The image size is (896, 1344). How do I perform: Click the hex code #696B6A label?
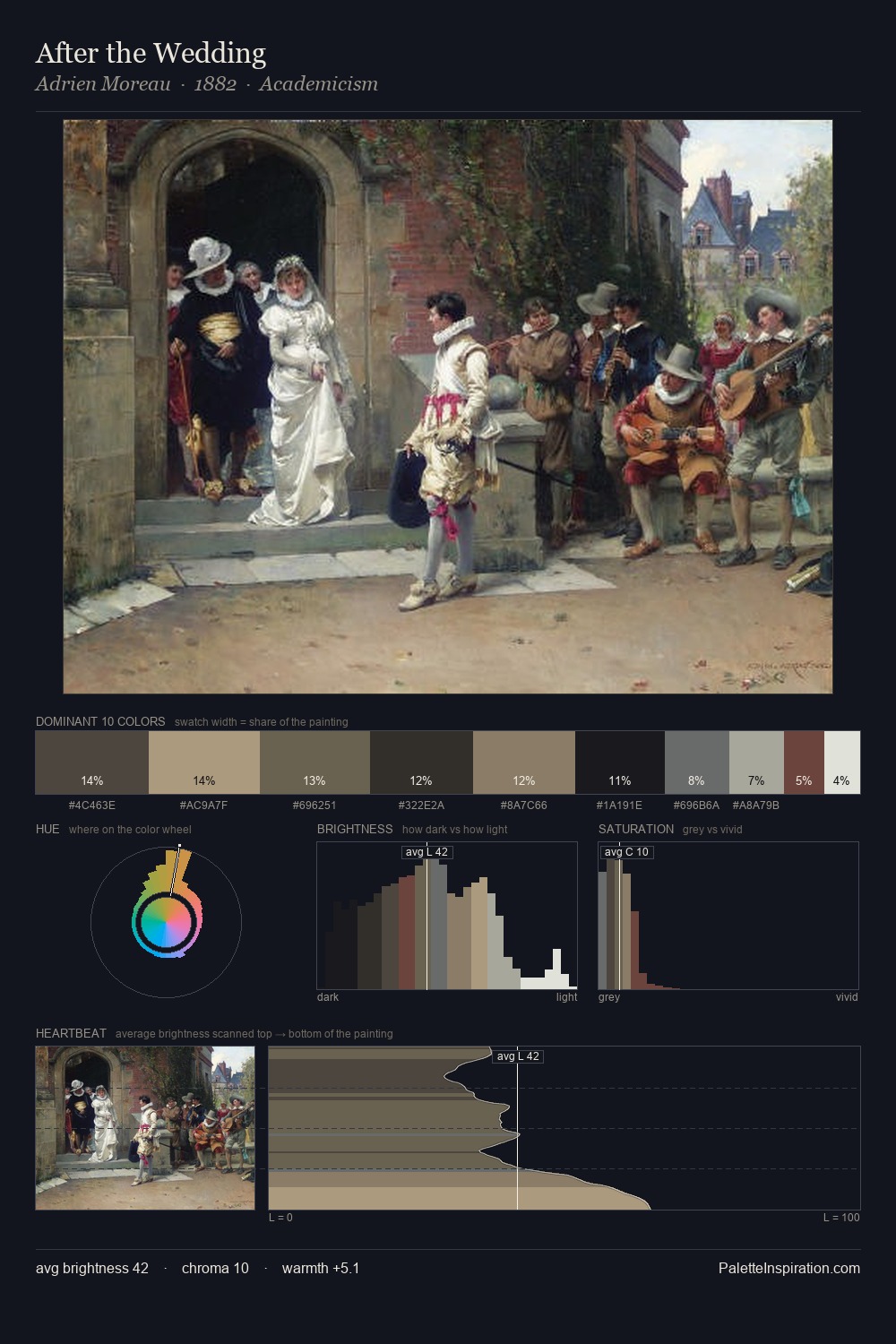click(695, 805)
